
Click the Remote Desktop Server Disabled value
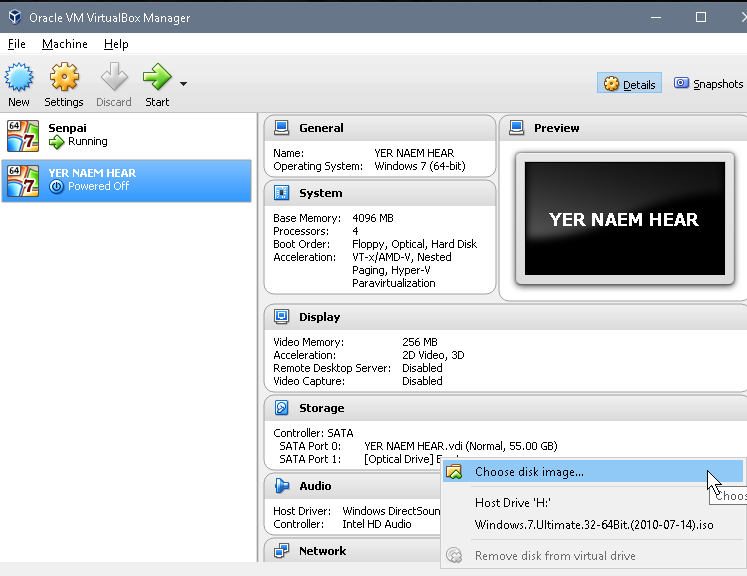(422, 368)
